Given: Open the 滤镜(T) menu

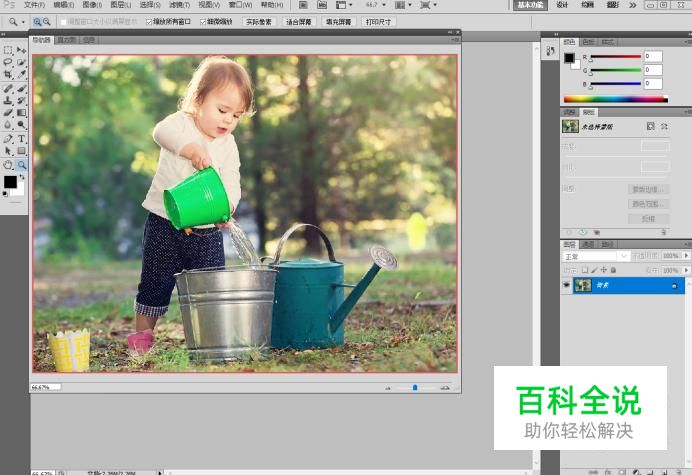Looking at the screenshot, I should [179, 5].
